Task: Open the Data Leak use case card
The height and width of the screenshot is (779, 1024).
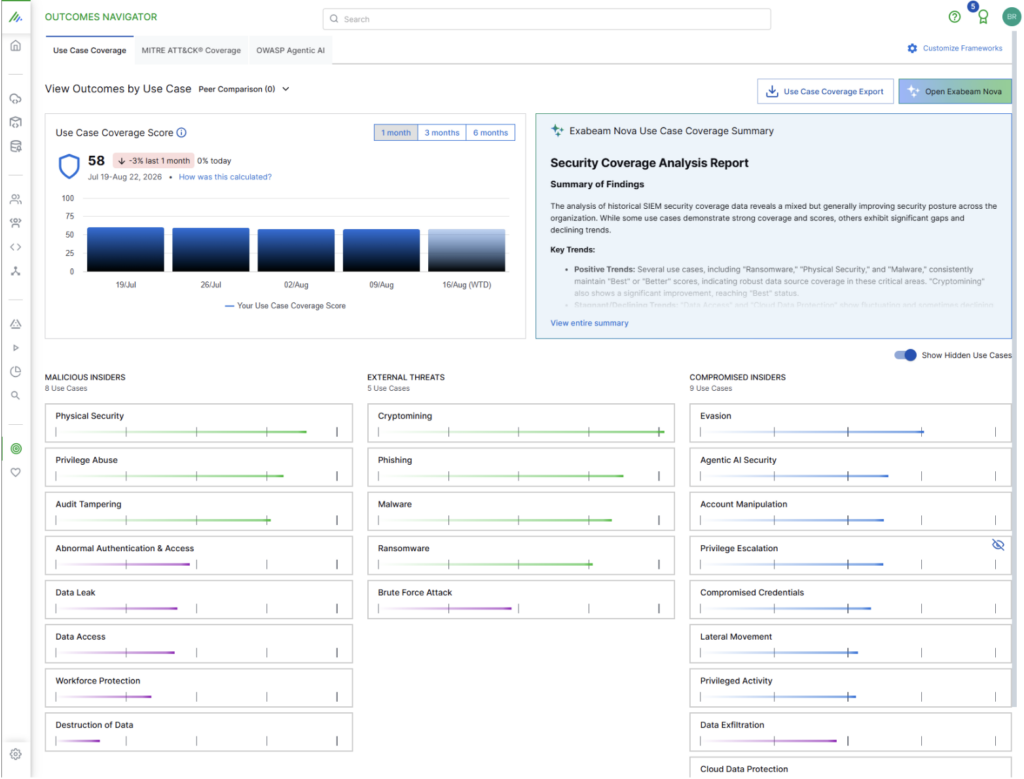Action: tap(199, 599)
